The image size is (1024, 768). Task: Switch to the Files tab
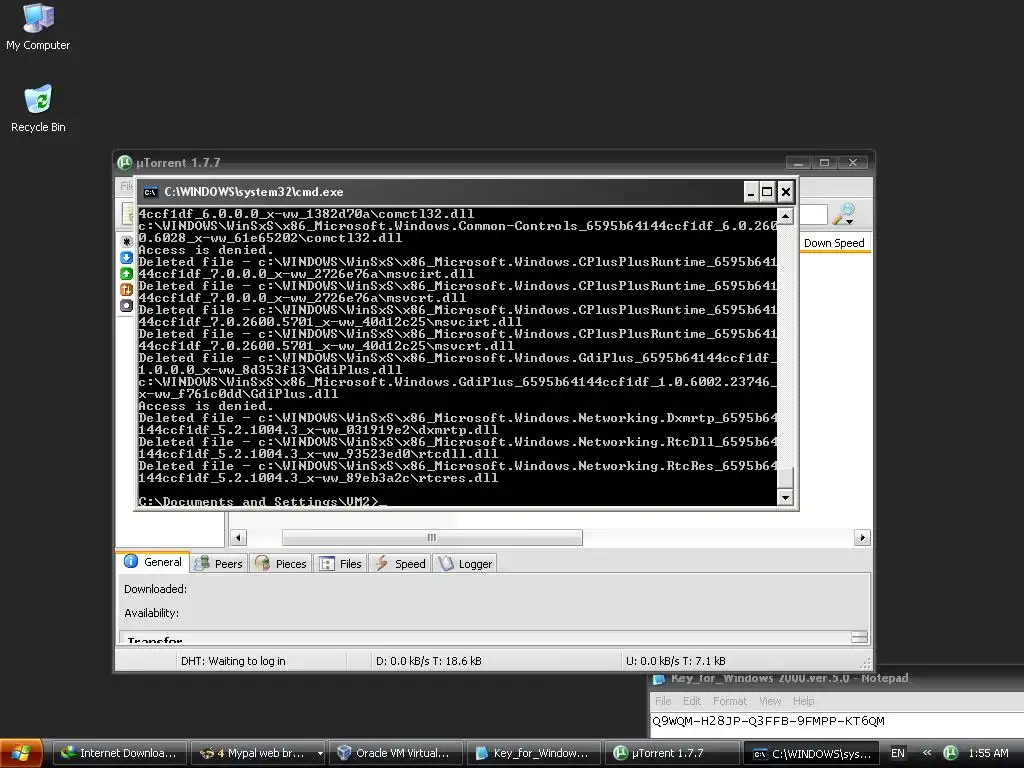tap(340, 564)
